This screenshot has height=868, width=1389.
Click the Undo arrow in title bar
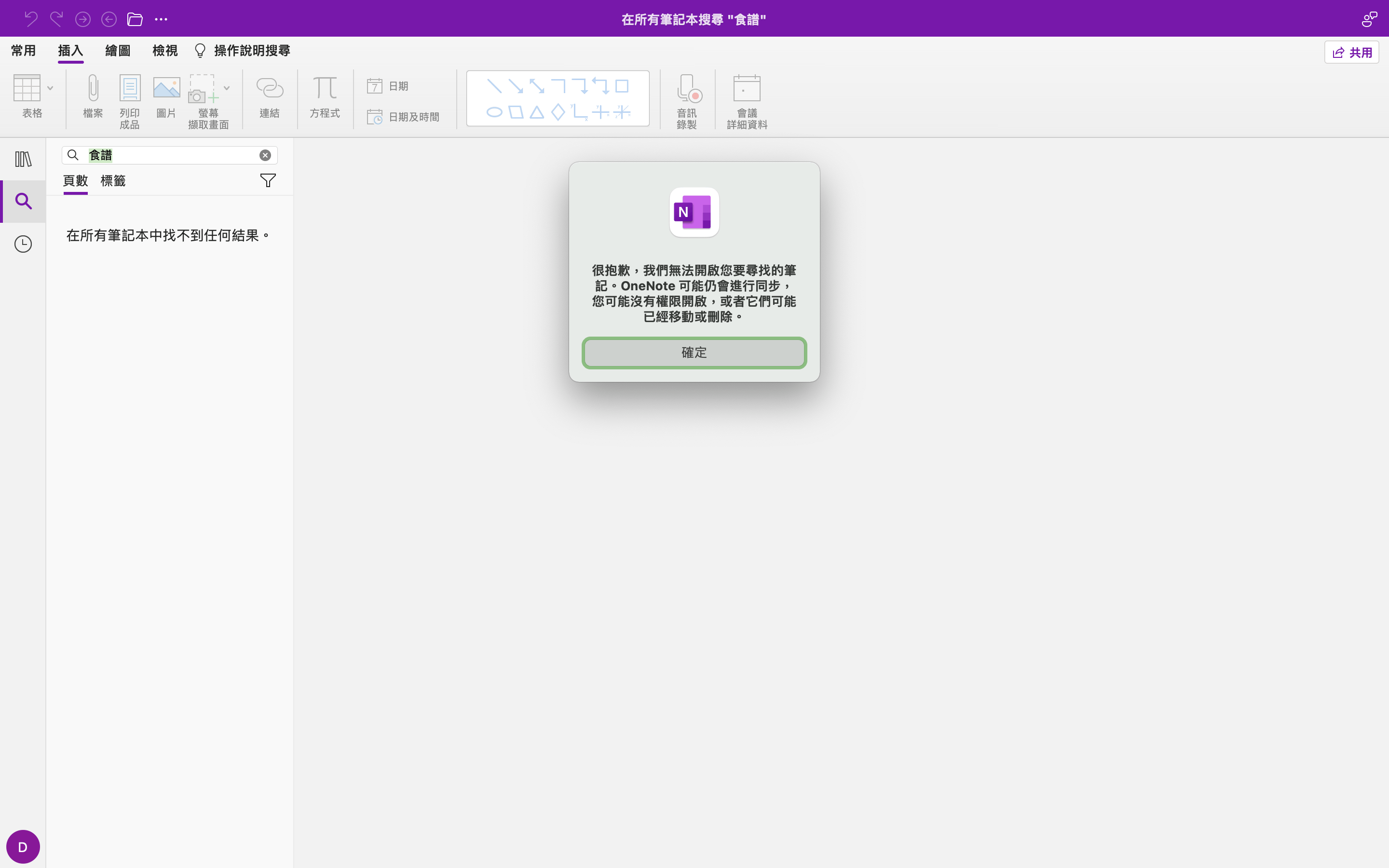point(31,19)
